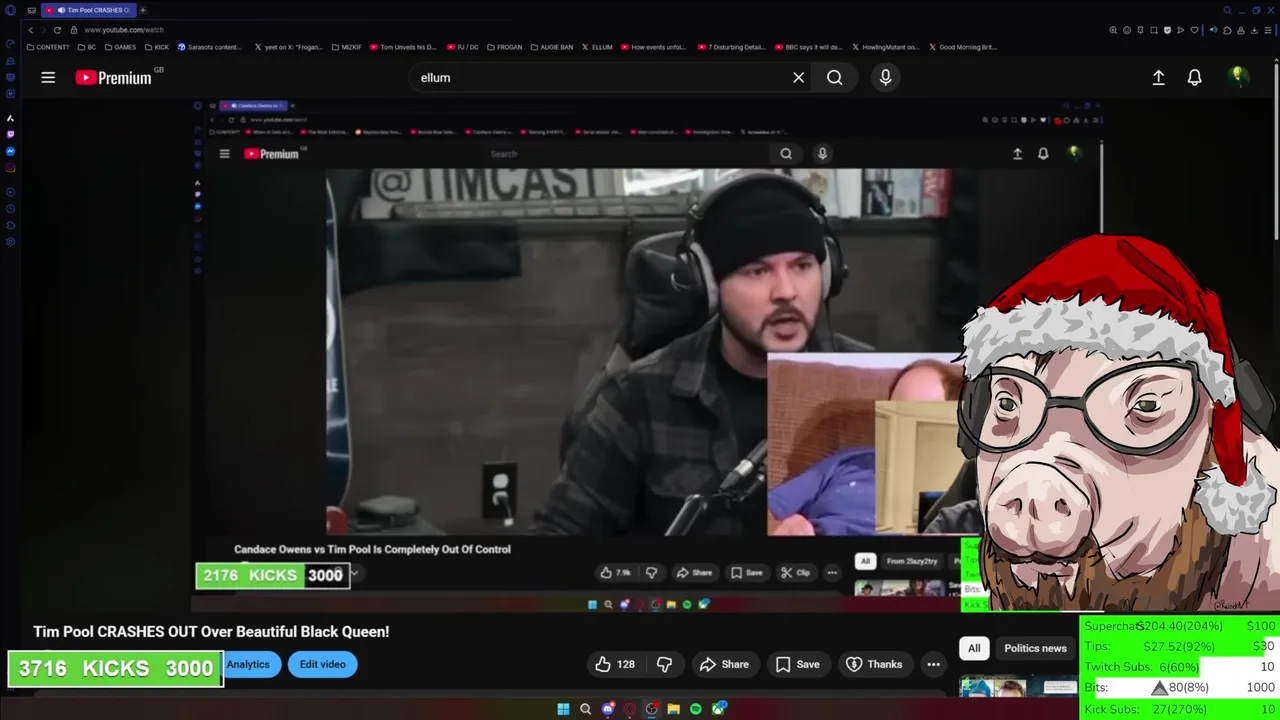Screen dimensions: 1280x720
Task: Open the MIZKIF bookmarks folder
Action: 346,47
